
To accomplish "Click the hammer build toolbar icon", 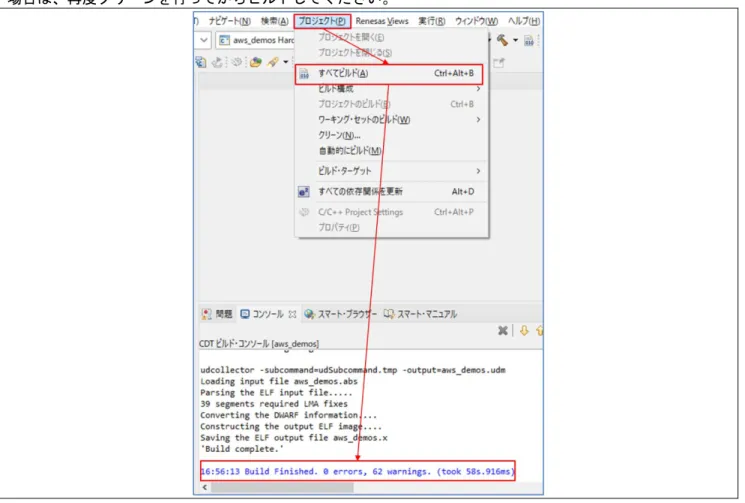I will [x=502, y=40].
